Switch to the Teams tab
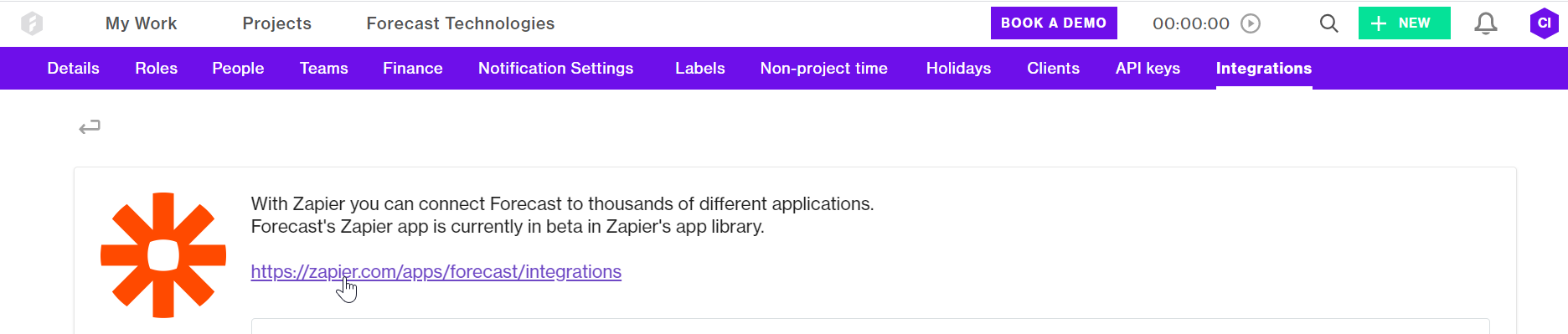1568x334 pixels. (x=324, y=69)
